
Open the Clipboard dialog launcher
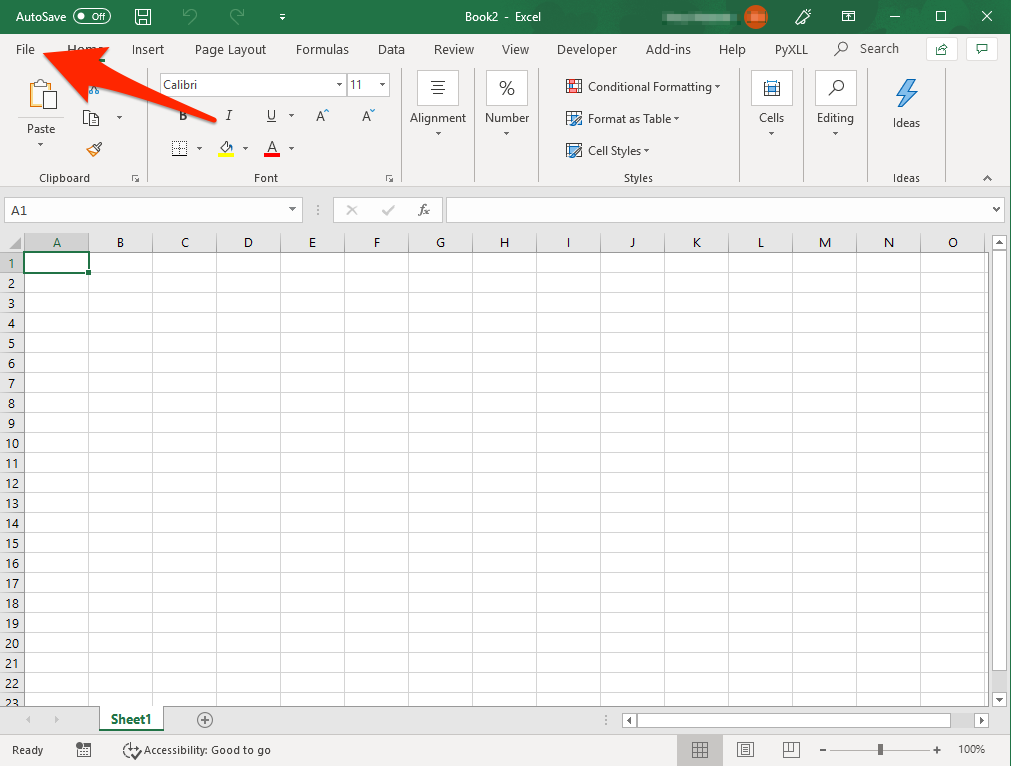coord(135,179)
